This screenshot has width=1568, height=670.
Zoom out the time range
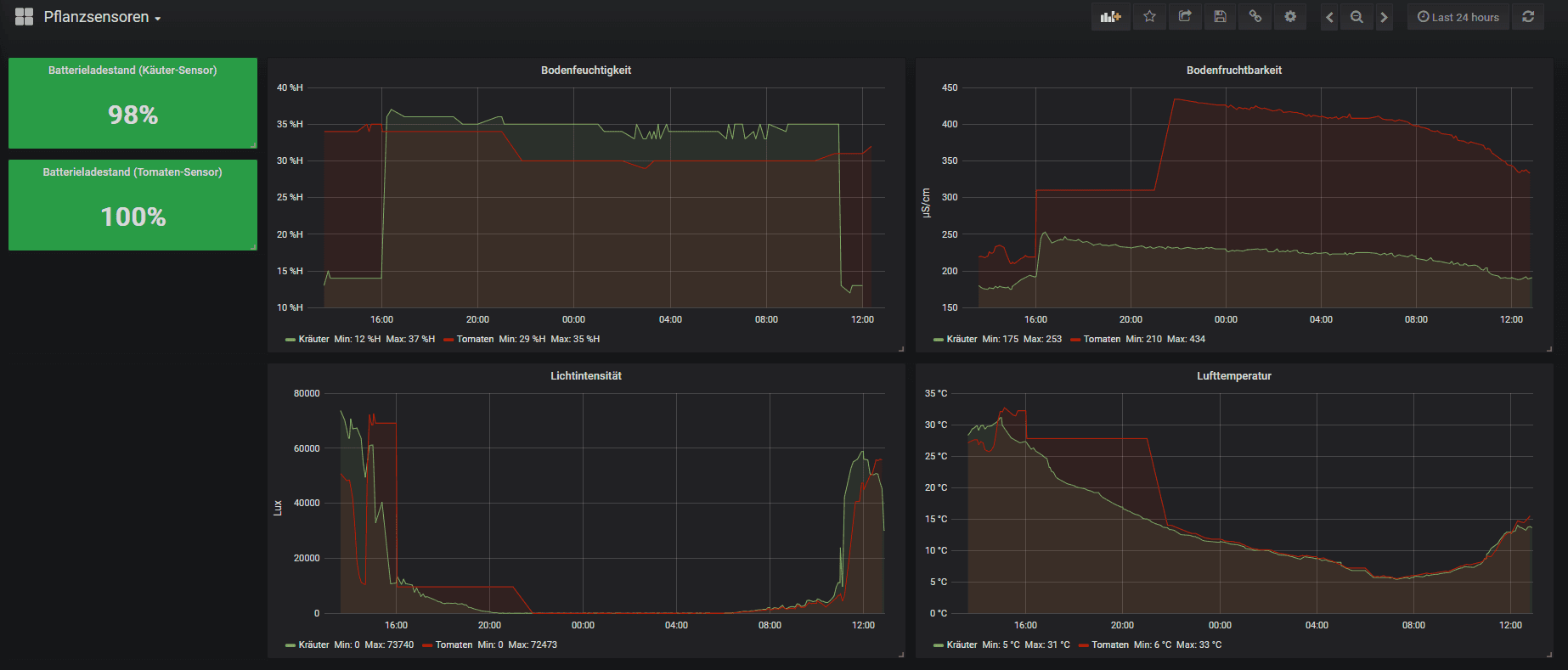tap(1356, 17)
